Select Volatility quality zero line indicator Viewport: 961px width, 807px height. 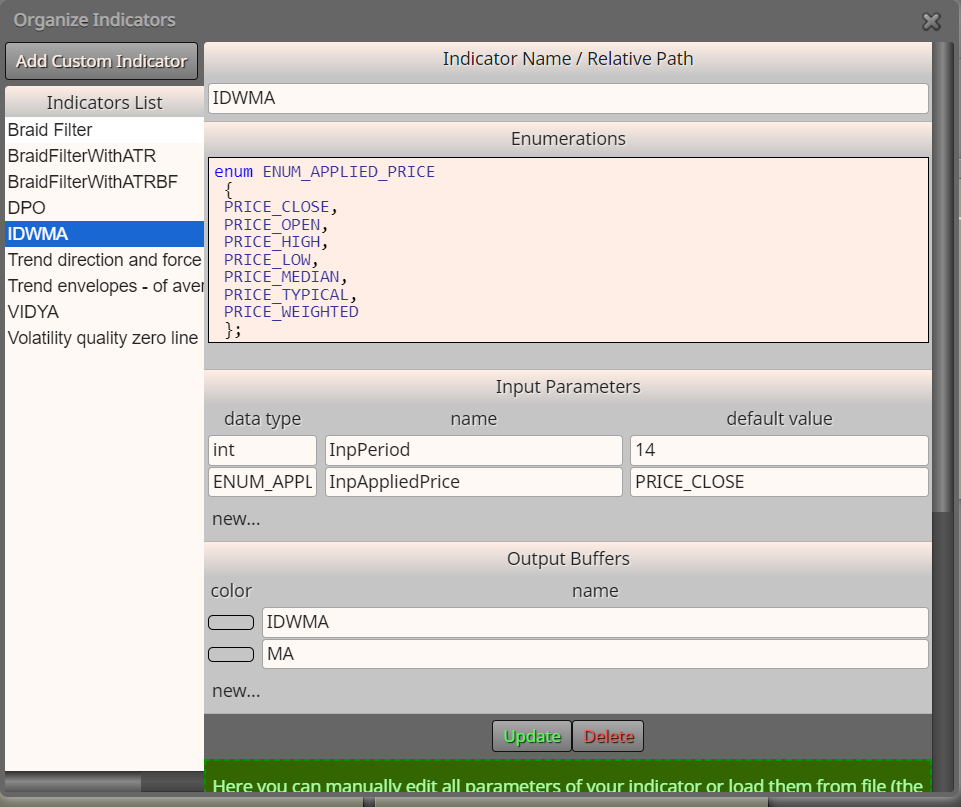(x=104, y=338)
